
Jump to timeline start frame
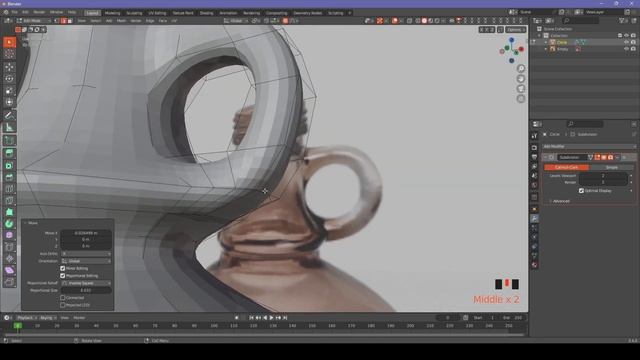[x=251, y=318]
